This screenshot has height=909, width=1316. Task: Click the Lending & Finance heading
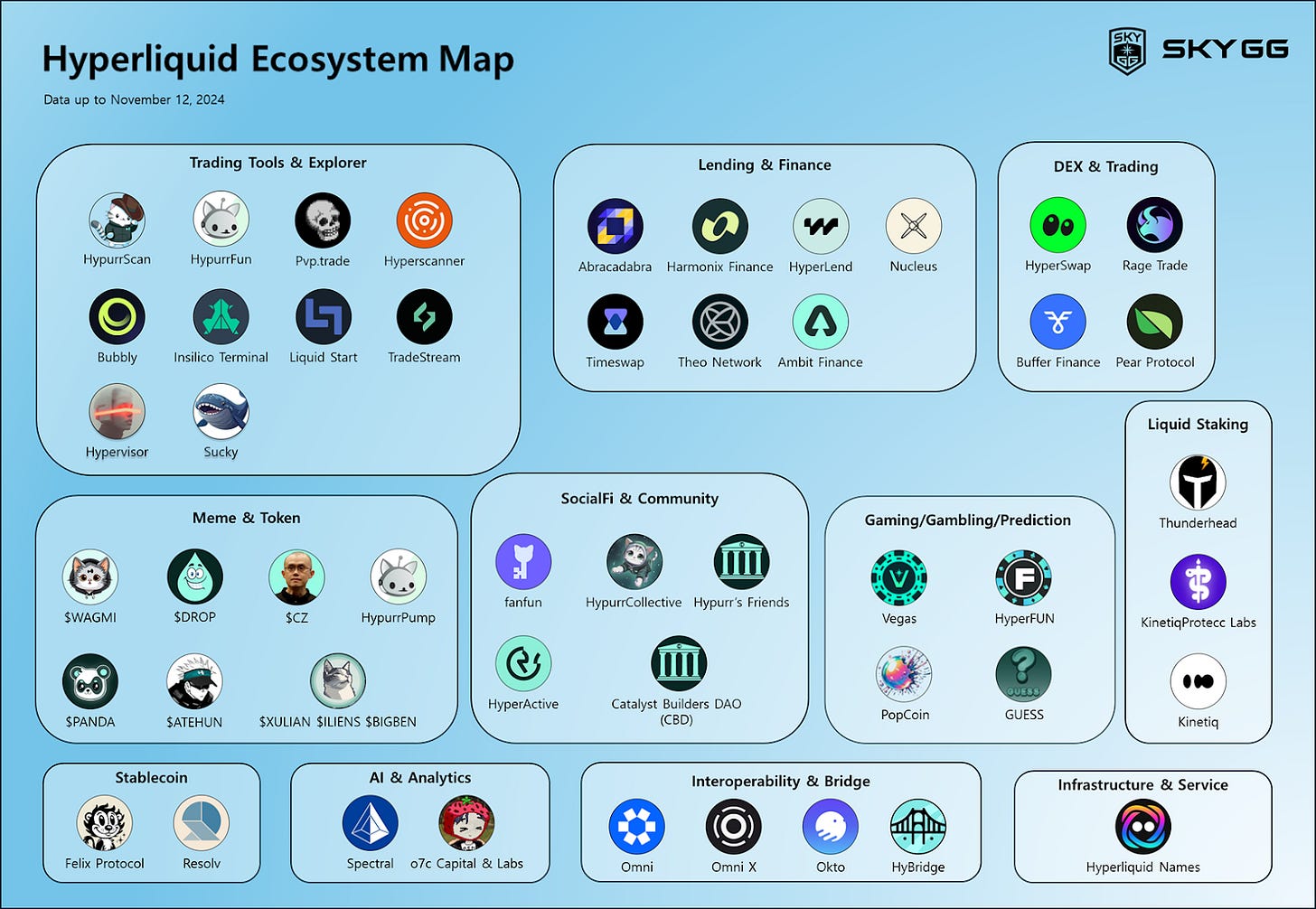coord(765,164)
